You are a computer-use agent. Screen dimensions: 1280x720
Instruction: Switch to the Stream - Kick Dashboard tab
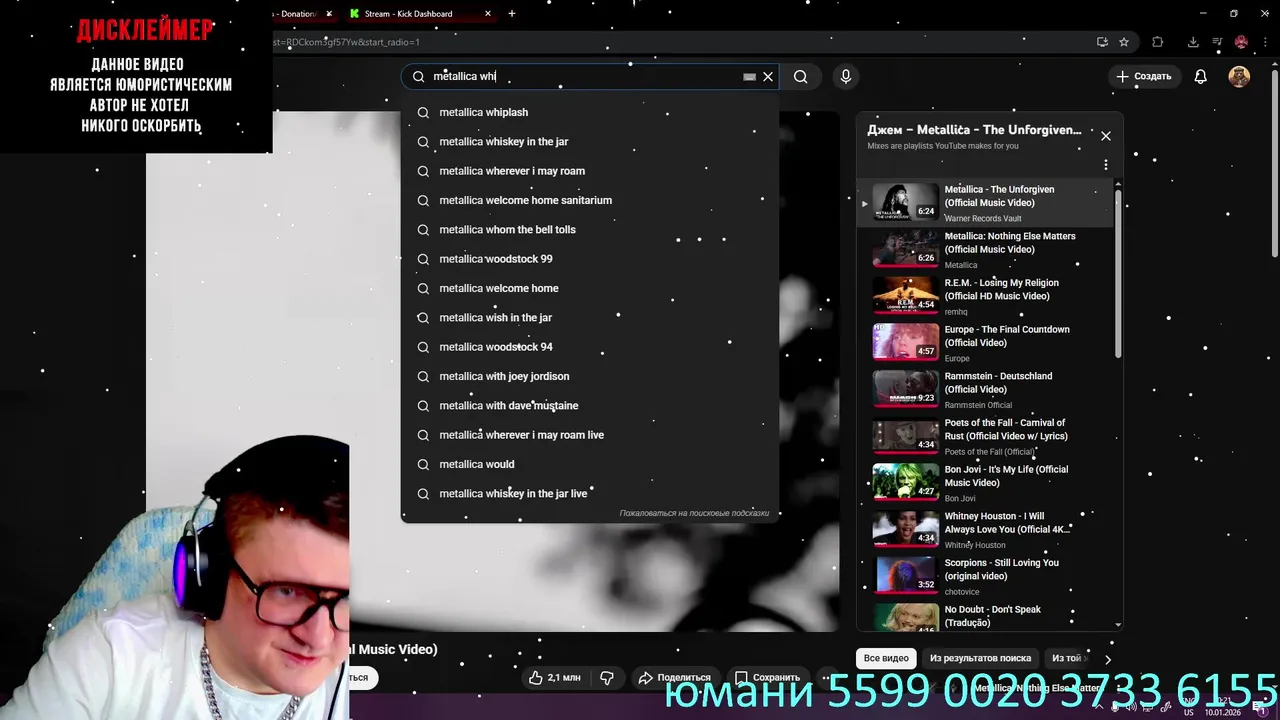(x=420, y=14)
